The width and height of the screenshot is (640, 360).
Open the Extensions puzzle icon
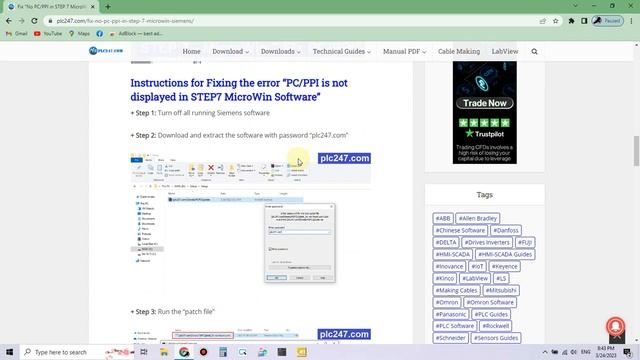(571, 21)
